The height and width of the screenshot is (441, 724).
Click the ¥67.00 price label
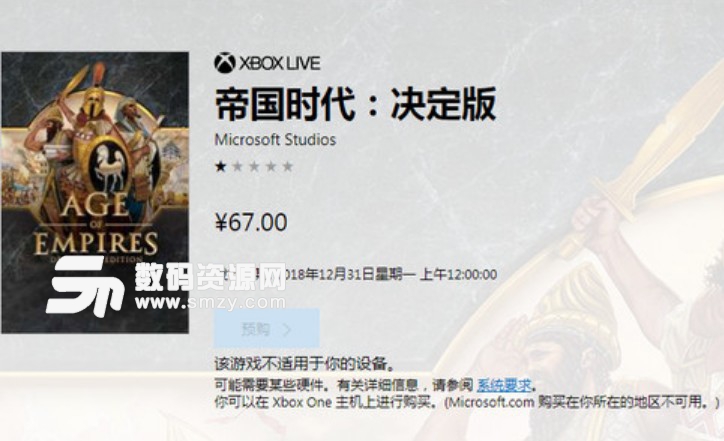point(251,222)
